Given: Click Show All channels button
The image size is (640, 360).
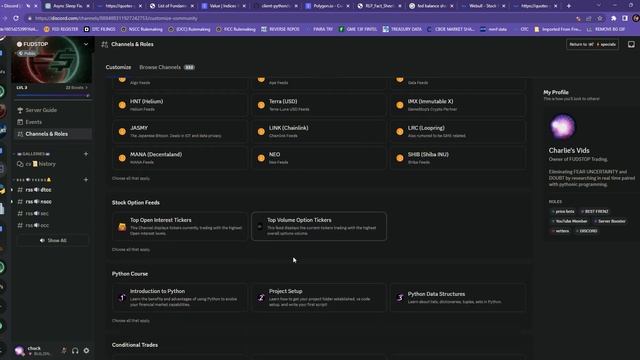Looking at the screenshot, I should (53, 240).
